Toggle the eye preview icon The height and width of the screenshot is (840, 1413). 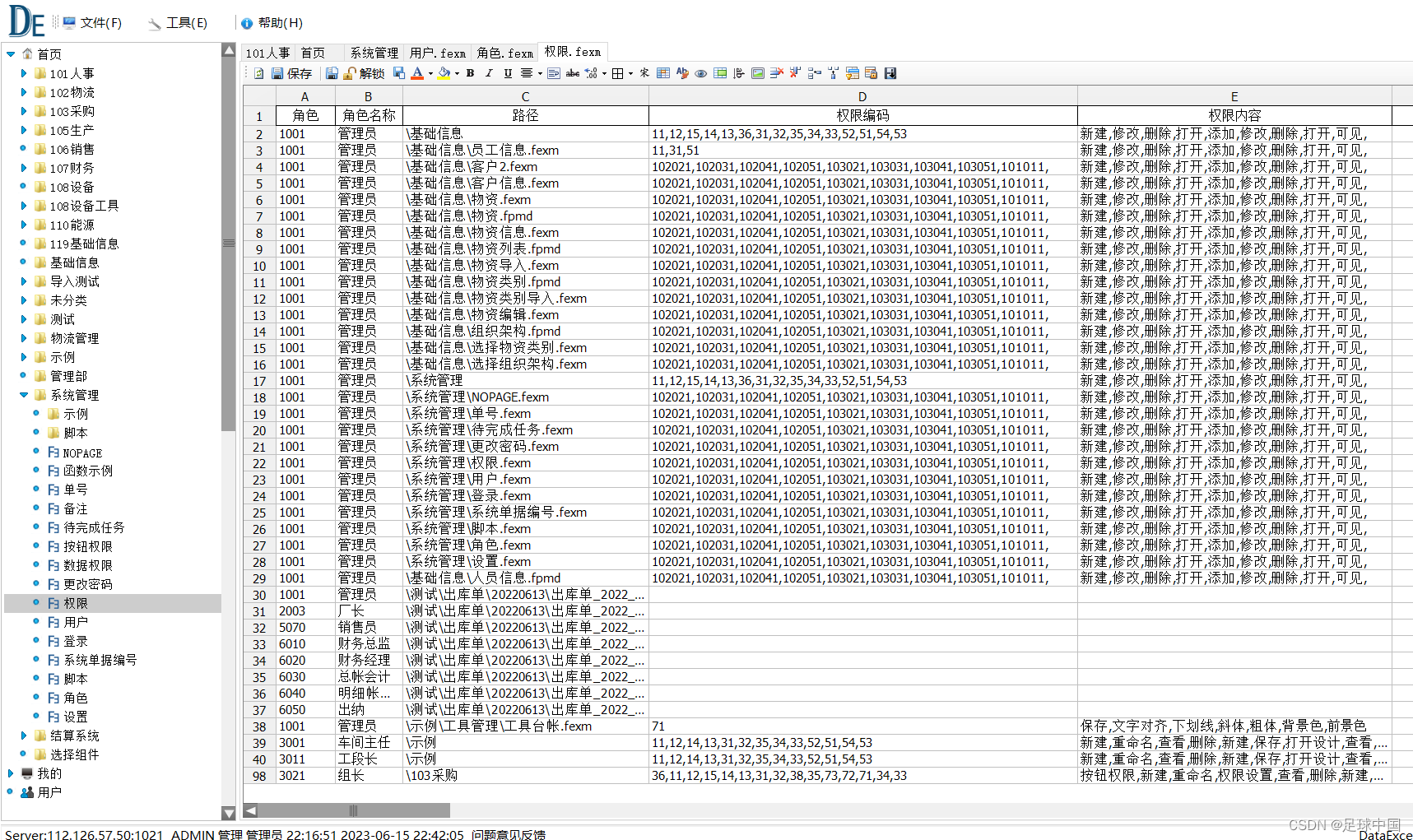tap(701, 73)
